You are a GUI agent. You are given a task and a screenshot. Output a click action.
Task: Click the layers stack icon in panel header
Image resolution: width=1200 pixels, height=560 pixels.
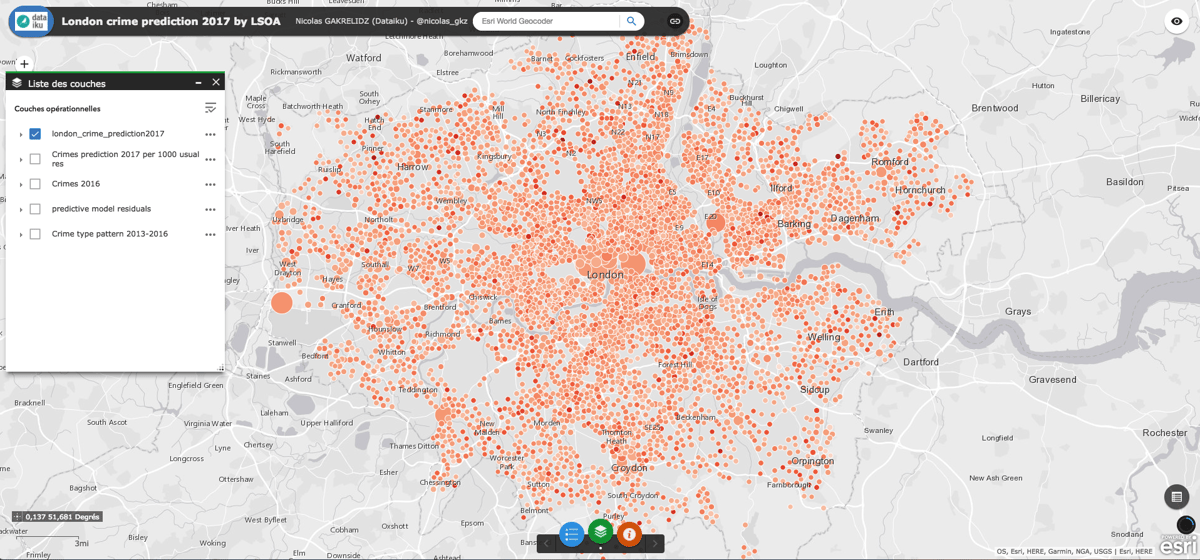tap(17, 83)
